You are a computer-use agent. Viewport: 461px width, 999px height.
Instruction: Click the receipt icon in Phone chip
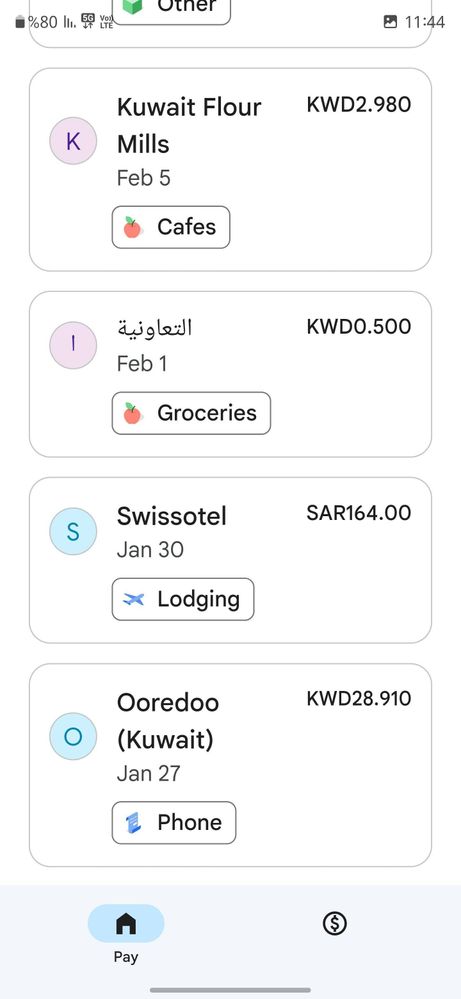[x=133, y=823]
